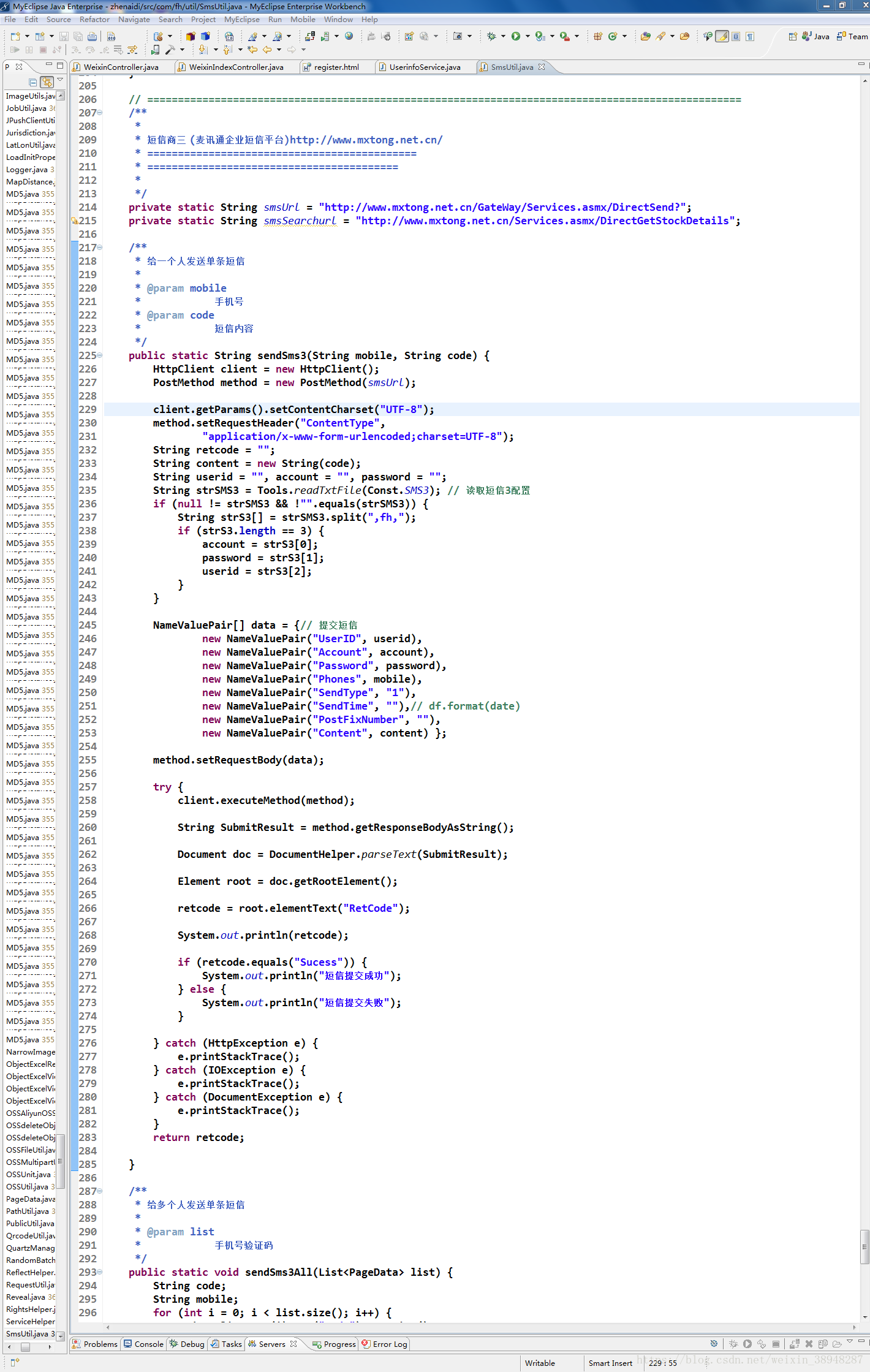Image resolution: width=870 pixels, height=1372 pixels.
Task: Click the Open Web Browser globe icon
Action: click(349, 36)
